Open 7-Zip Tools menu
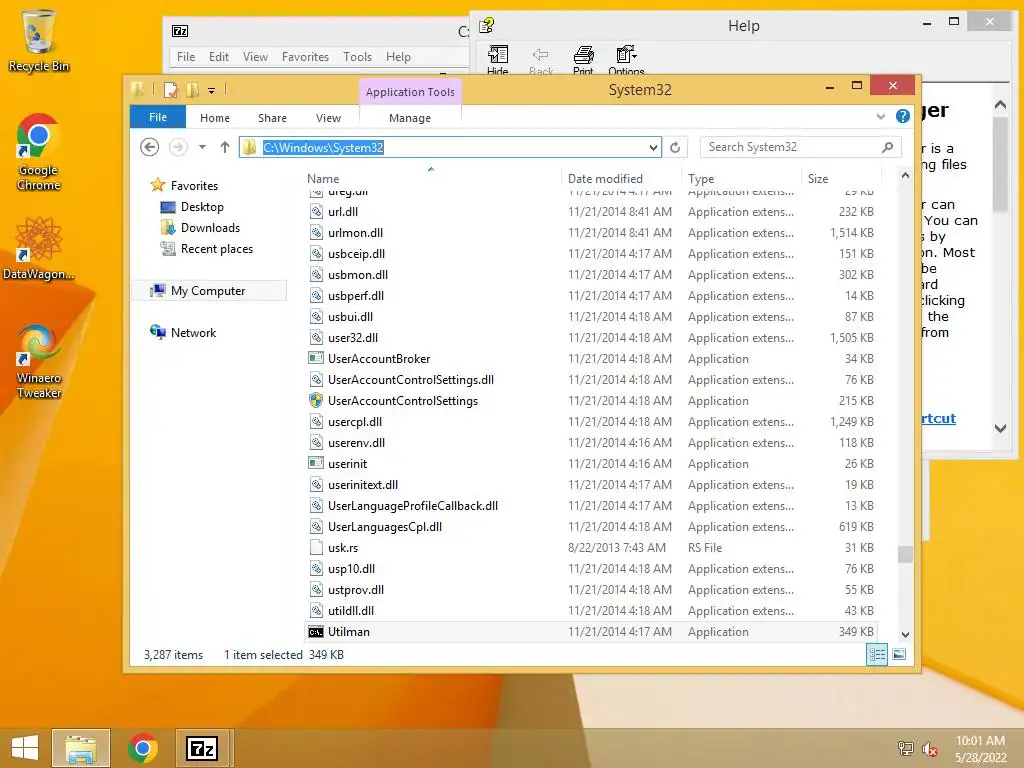Image resolution: width=1024 pixels, height=768 pixels. 357,57
